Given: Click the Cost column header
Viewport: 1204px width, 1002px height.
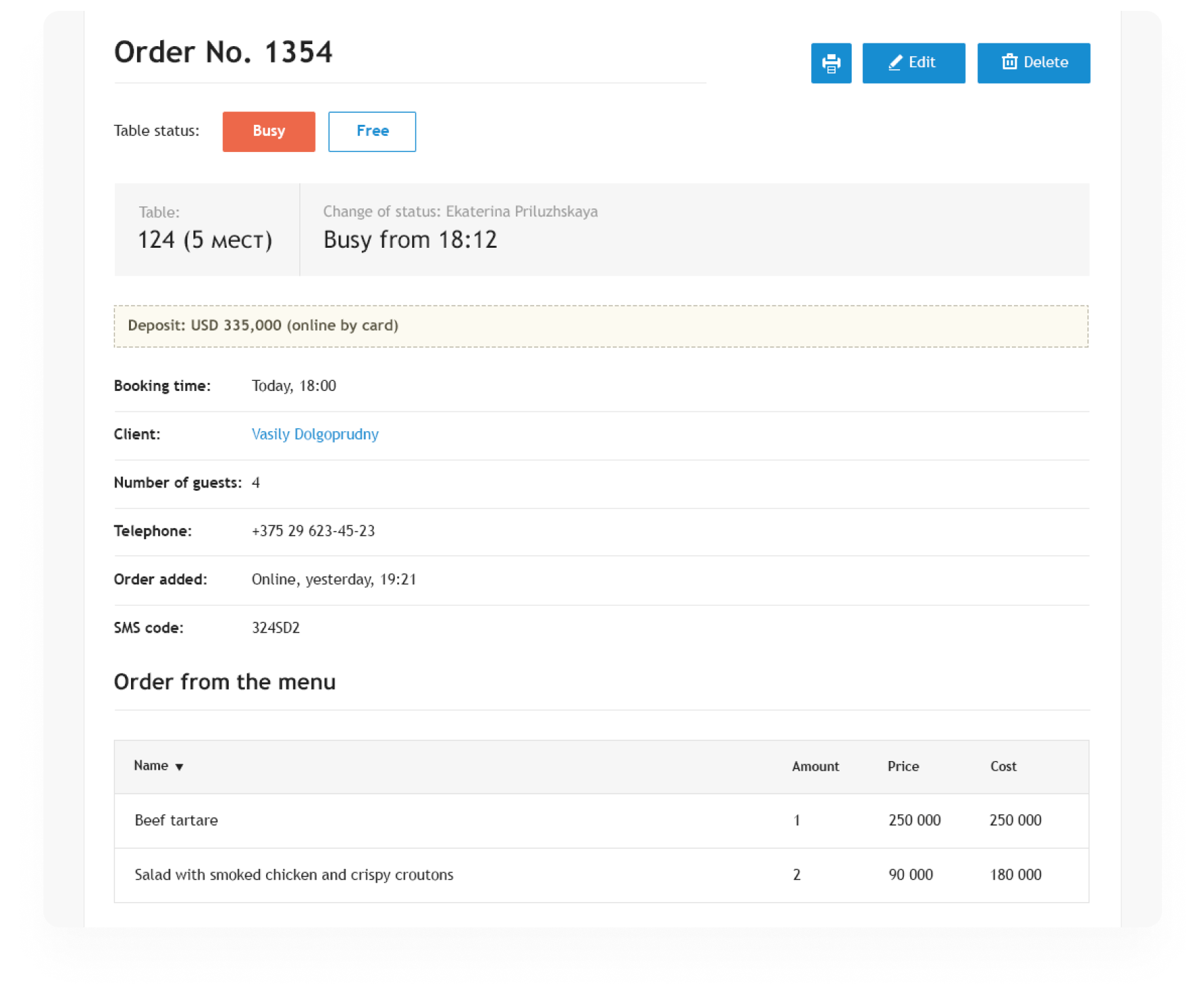Looking at the screenshot, I should [1003, 766].
